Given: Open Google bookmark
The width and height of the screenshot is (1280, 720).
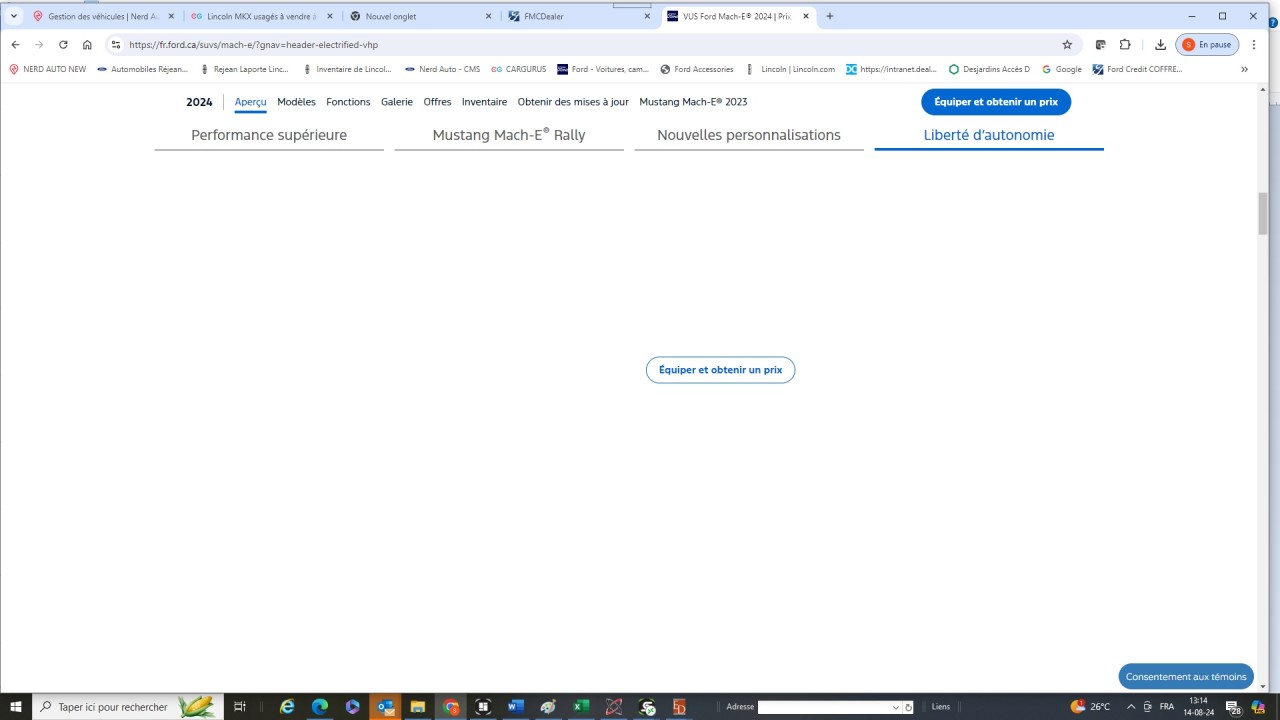Looking at the screenshot, I should pos(1061,70).
